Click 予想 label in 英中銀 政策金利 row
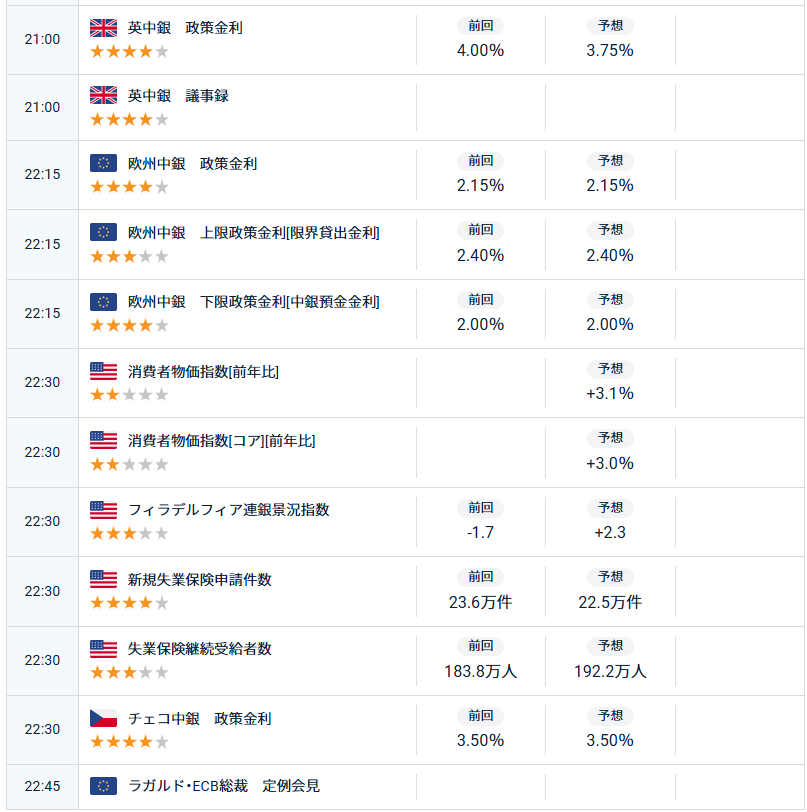 [x=610, y=27]
